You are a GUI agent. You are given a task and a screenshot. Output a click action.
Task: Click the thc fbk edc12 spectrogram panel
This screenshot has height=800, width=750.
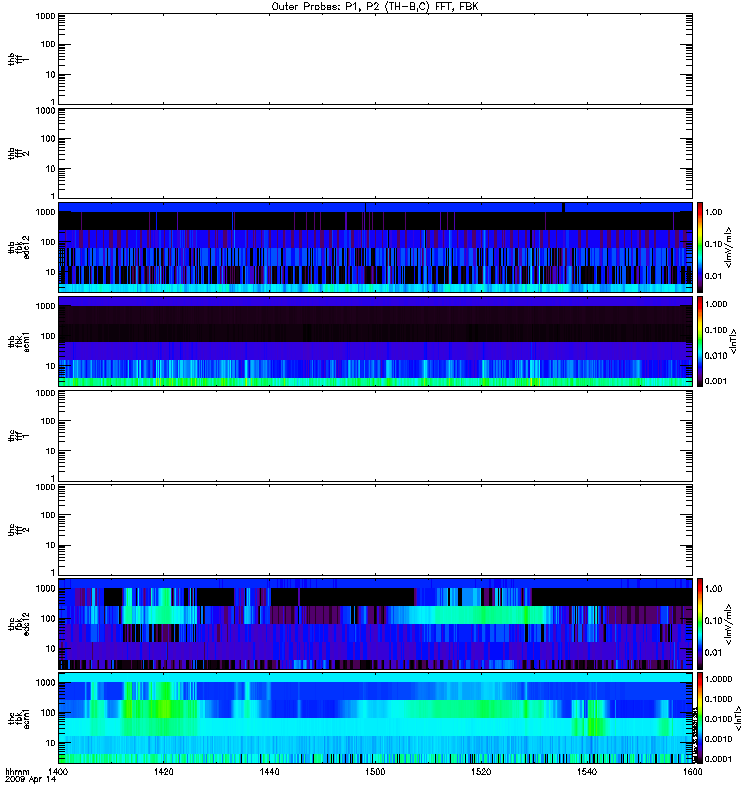click(375, 623)
